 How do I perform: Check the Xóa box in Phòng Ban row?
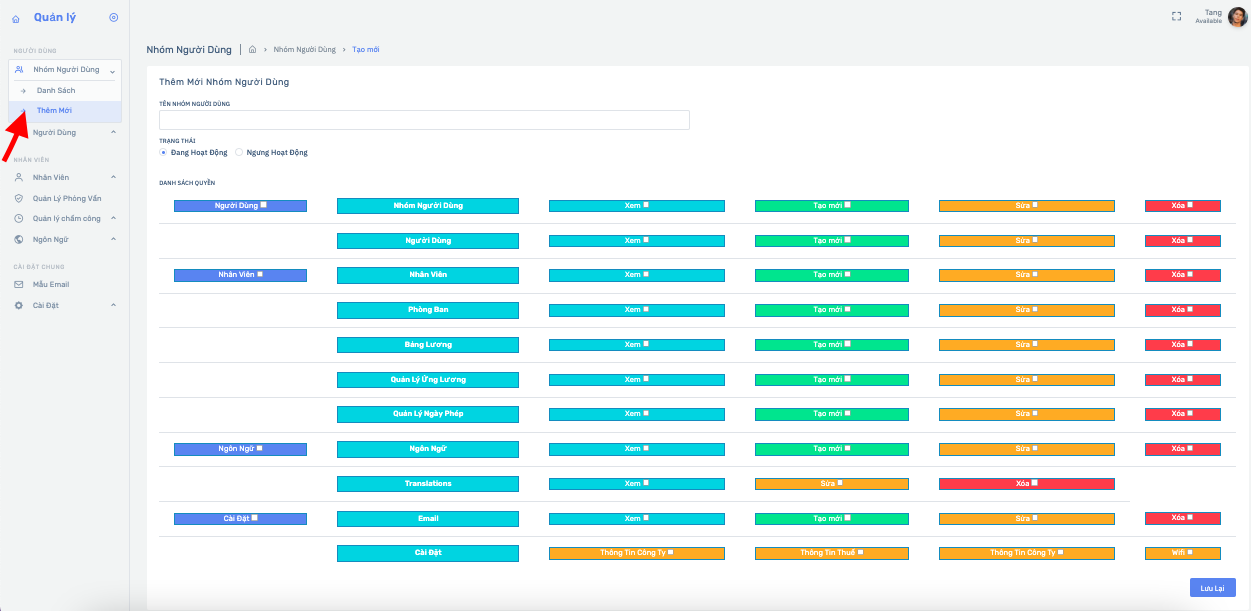coord(1190,309)
